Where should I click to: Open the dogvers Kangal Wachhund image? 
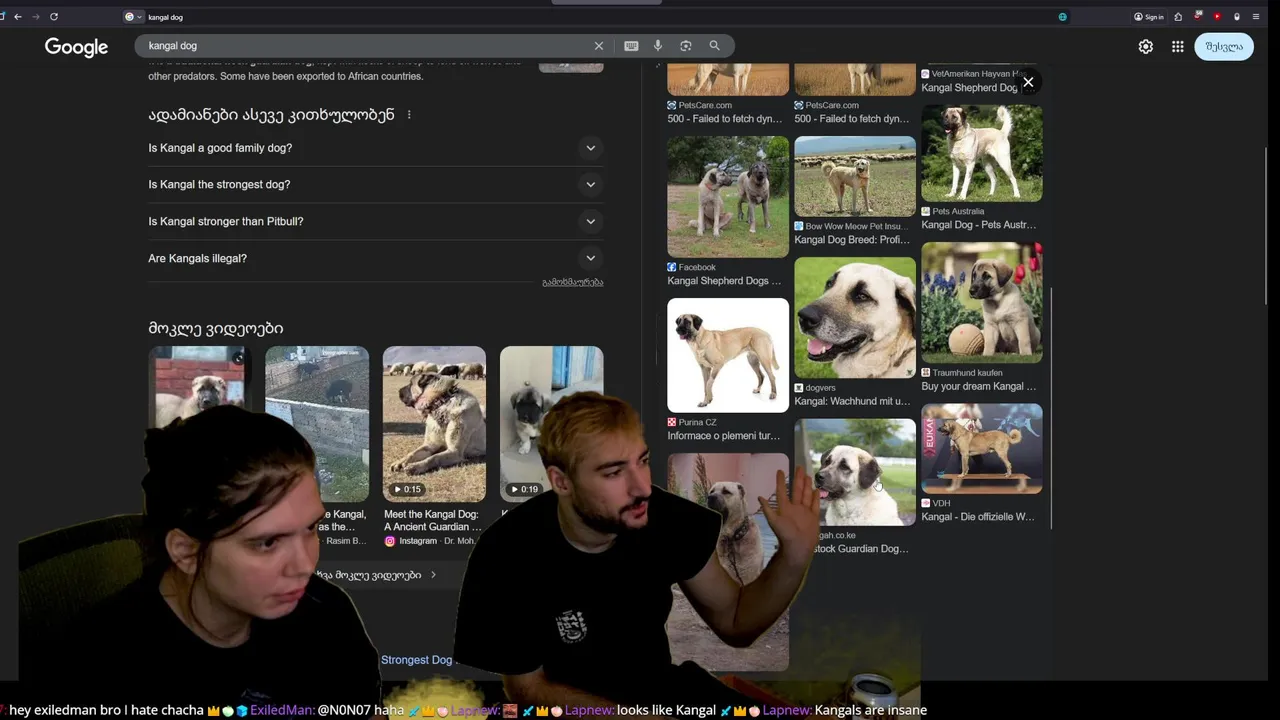(x=855, y=318)
